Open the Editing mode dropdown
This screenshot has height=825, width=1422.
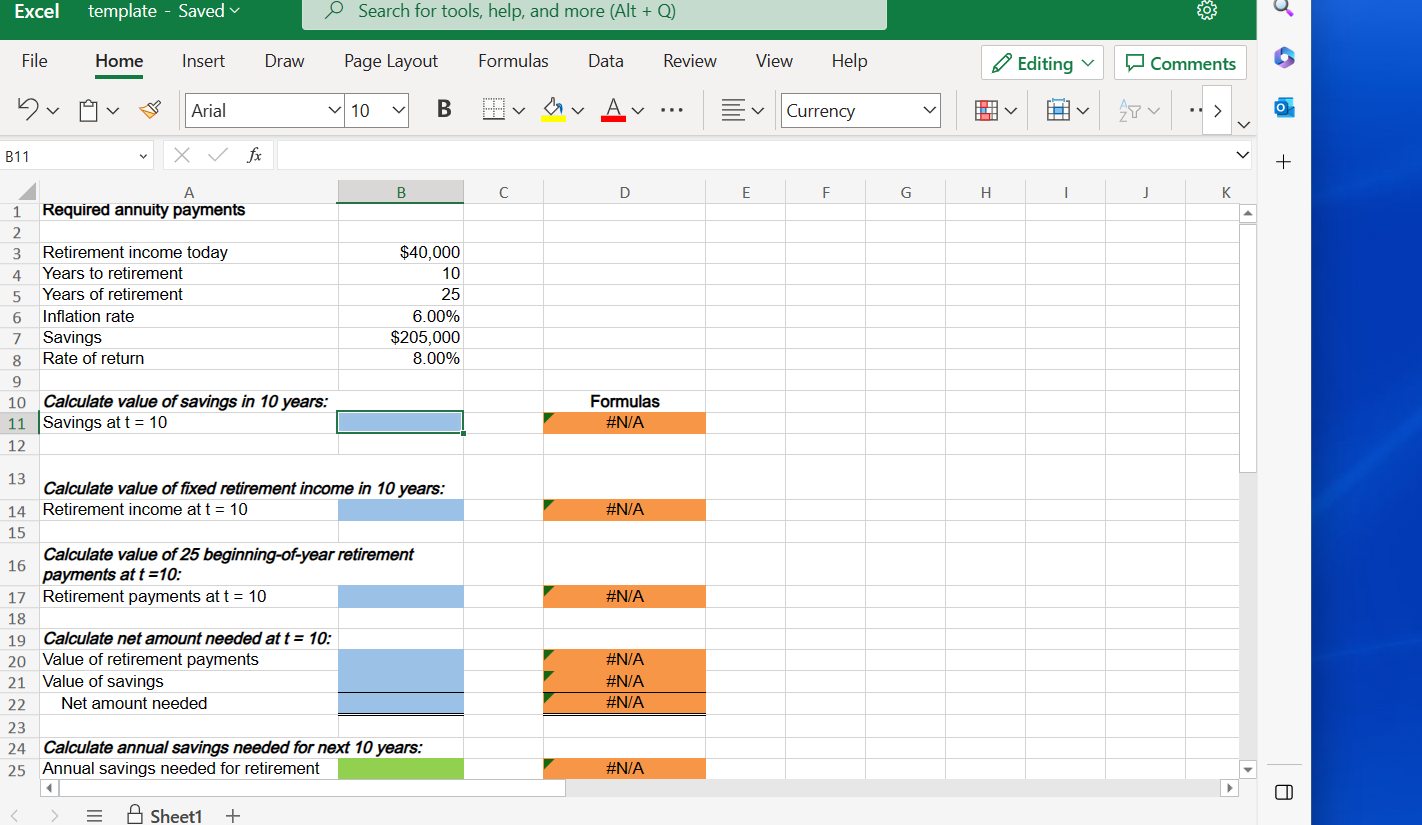[1086, 61]
